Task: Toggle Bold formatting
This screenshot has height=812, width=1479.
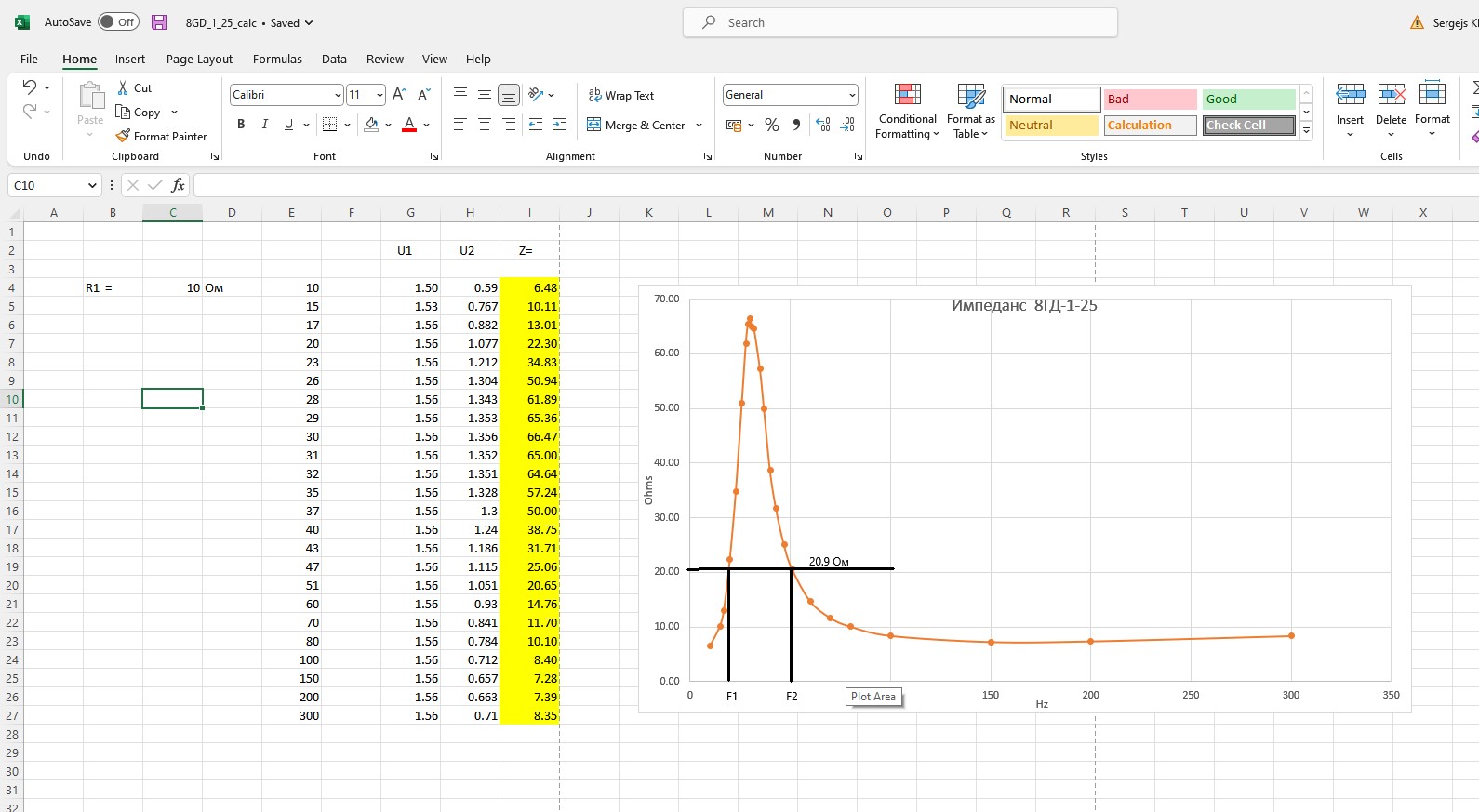Action: [x=241, y=125]
